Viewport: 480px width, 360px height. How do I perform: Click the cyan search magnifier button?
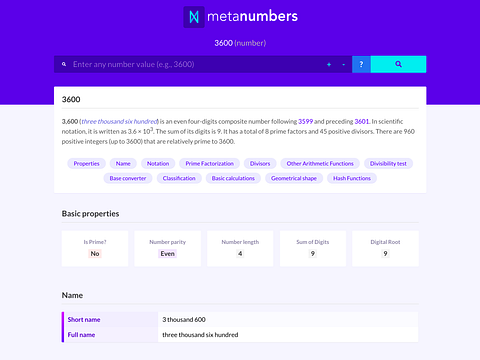(x=398, y=64)
